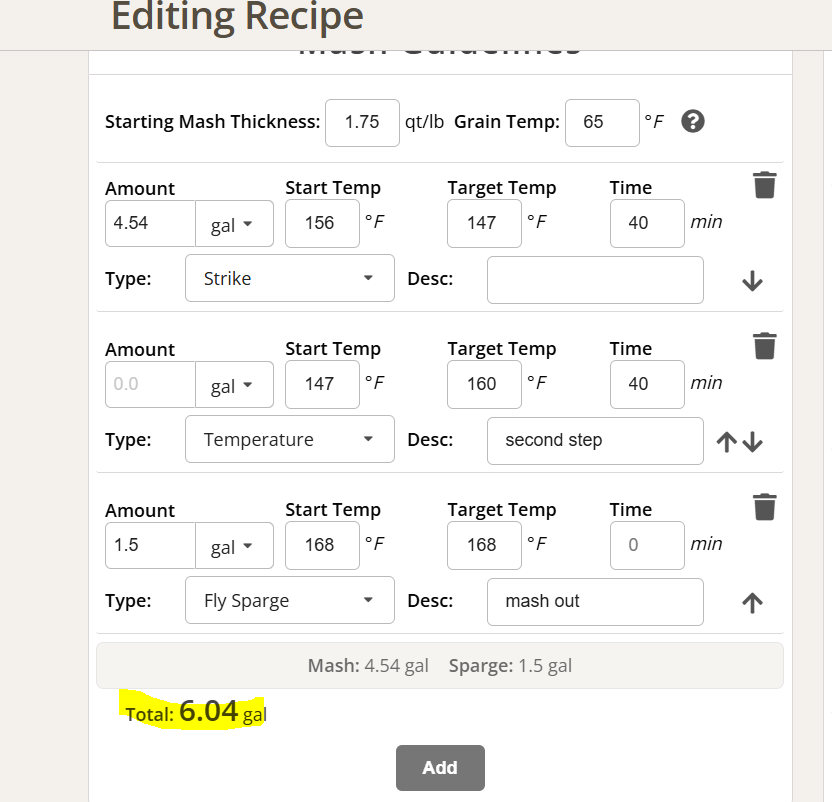Click the Strike Start Temp 156 field
The height and width of the screenshot is (802, 832).
(322, 223)
